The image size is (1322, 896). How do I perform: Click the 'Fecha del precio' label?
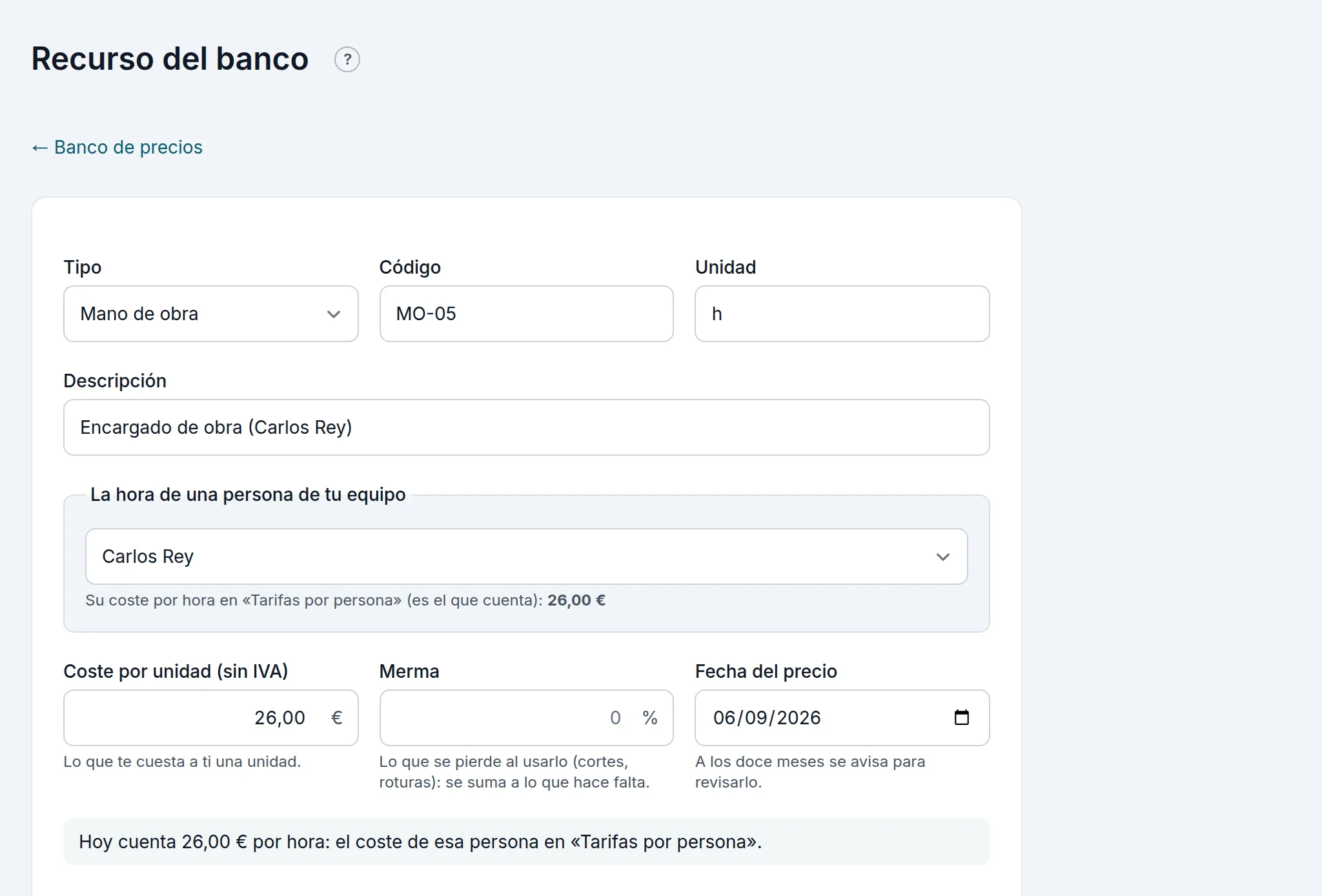coord(766,671)
